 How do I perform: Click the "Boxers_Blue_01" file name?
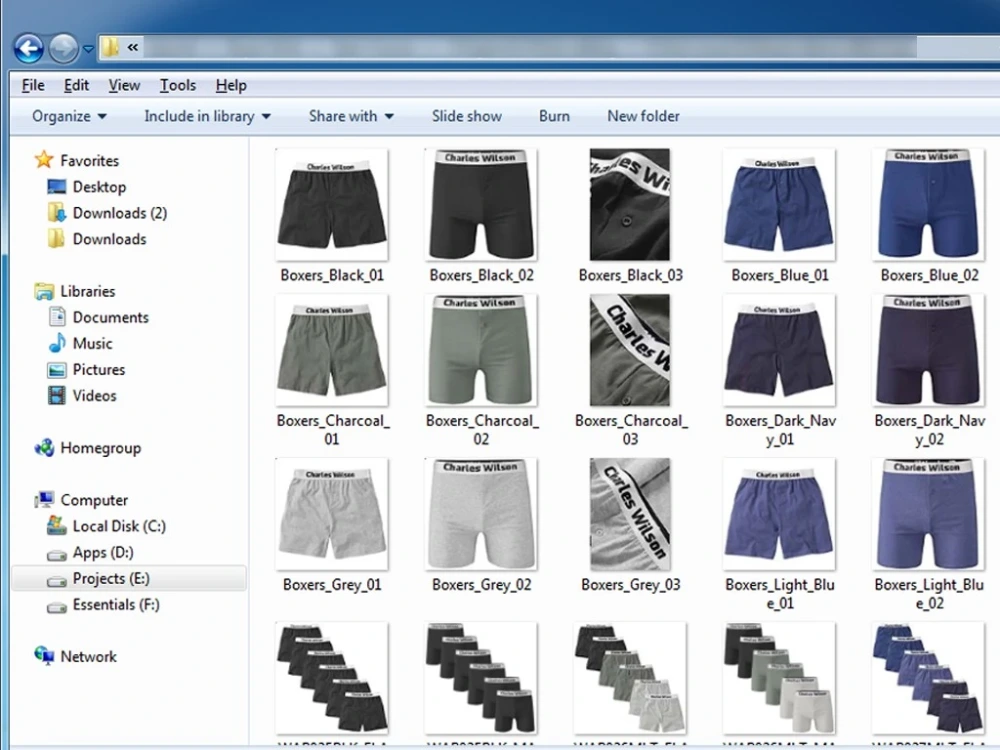[780, 276]
